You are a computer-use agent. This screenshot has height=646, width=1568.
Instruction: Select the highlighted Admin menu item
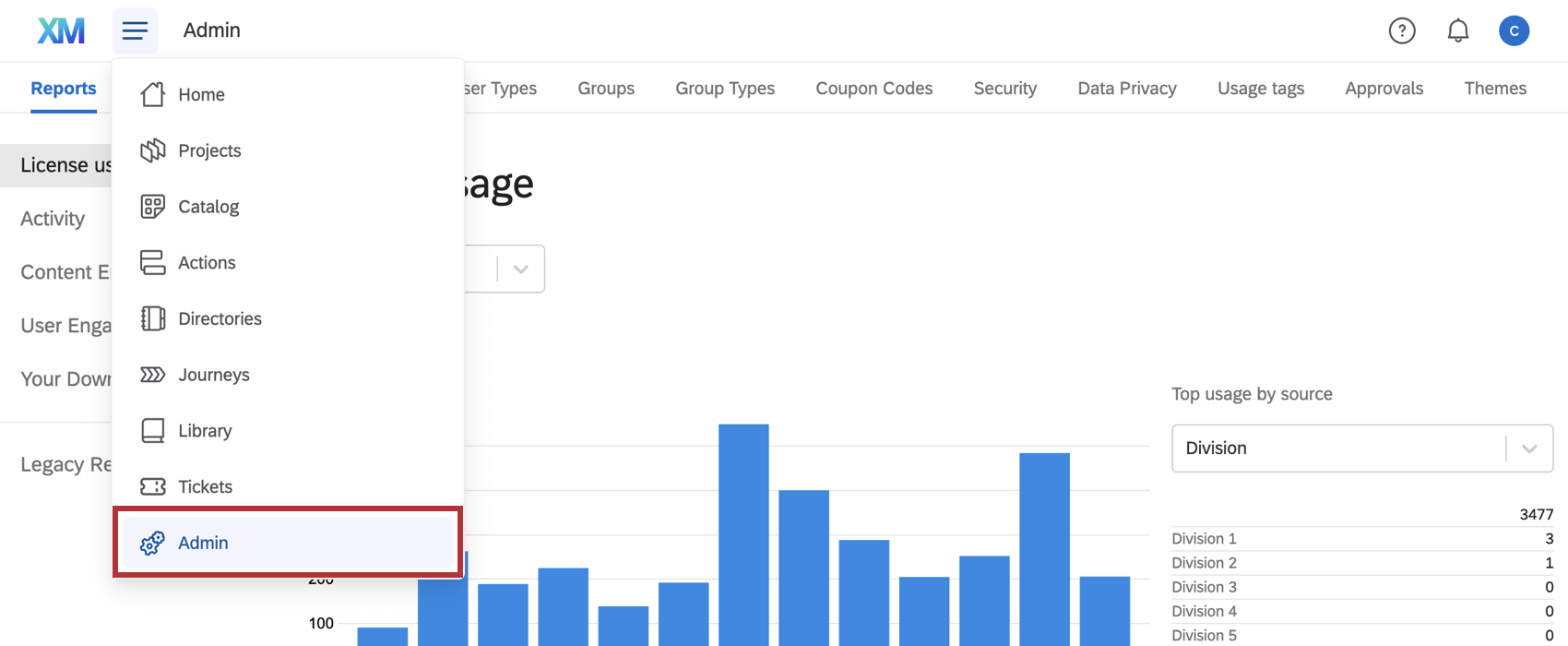tap(288, 543)
